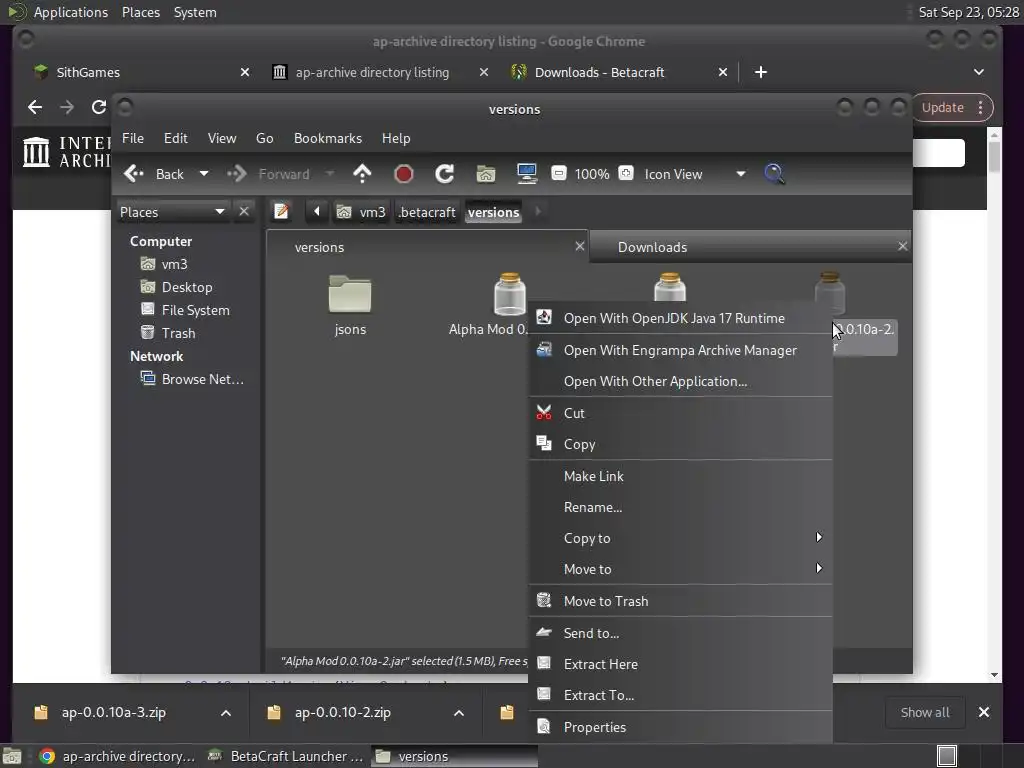
Task: Choose Open With OpenJDK Java 17 Runtime
Action: point(680,318)
